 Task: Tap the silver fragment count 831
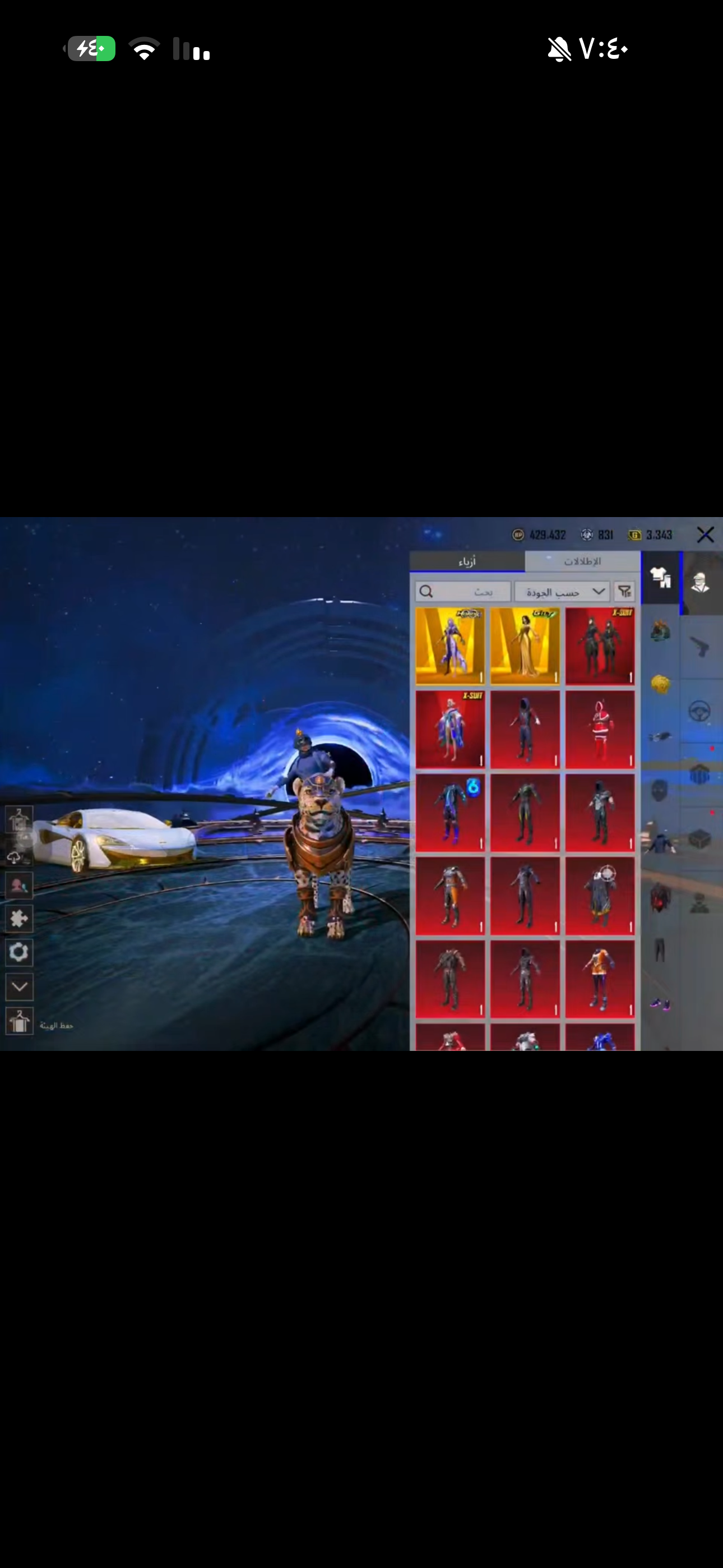coord(597,534)
